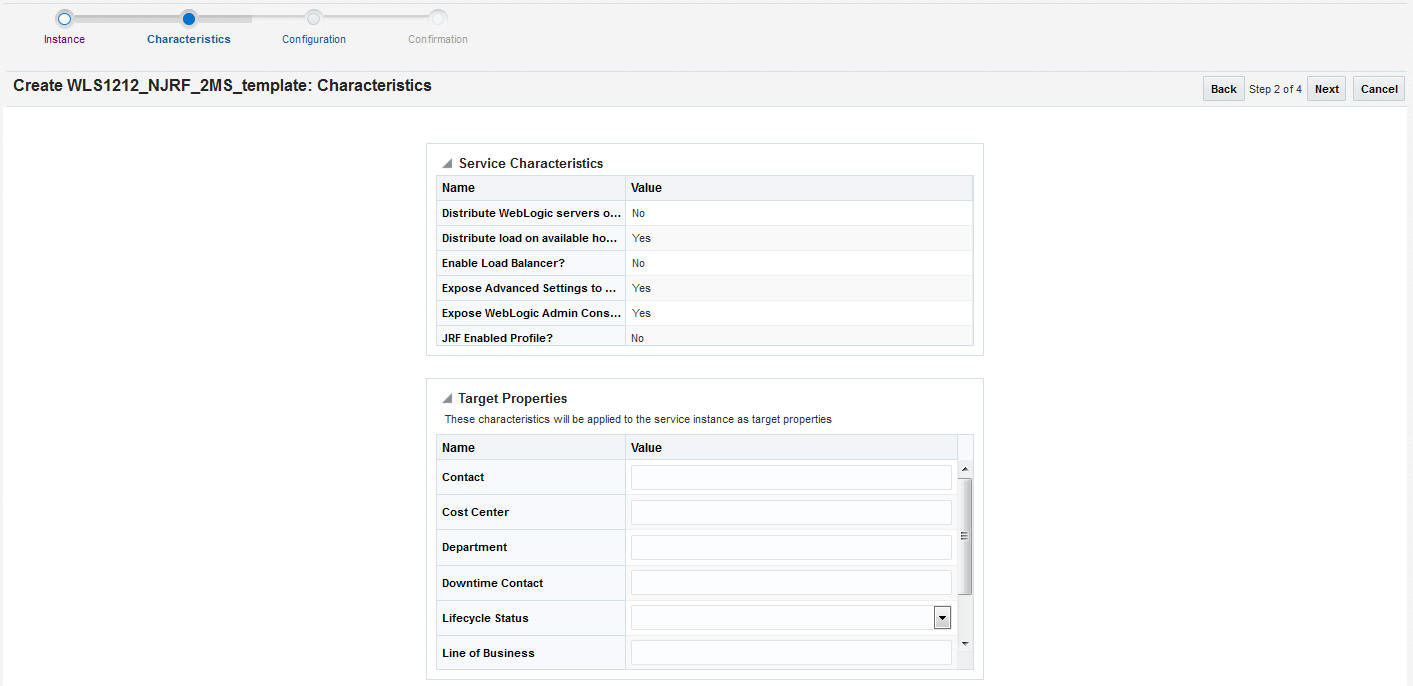The height and width of the screenshot is (686, 1413).
Task: Focus the Downtime Contact input field
Action: pos(791,583)
